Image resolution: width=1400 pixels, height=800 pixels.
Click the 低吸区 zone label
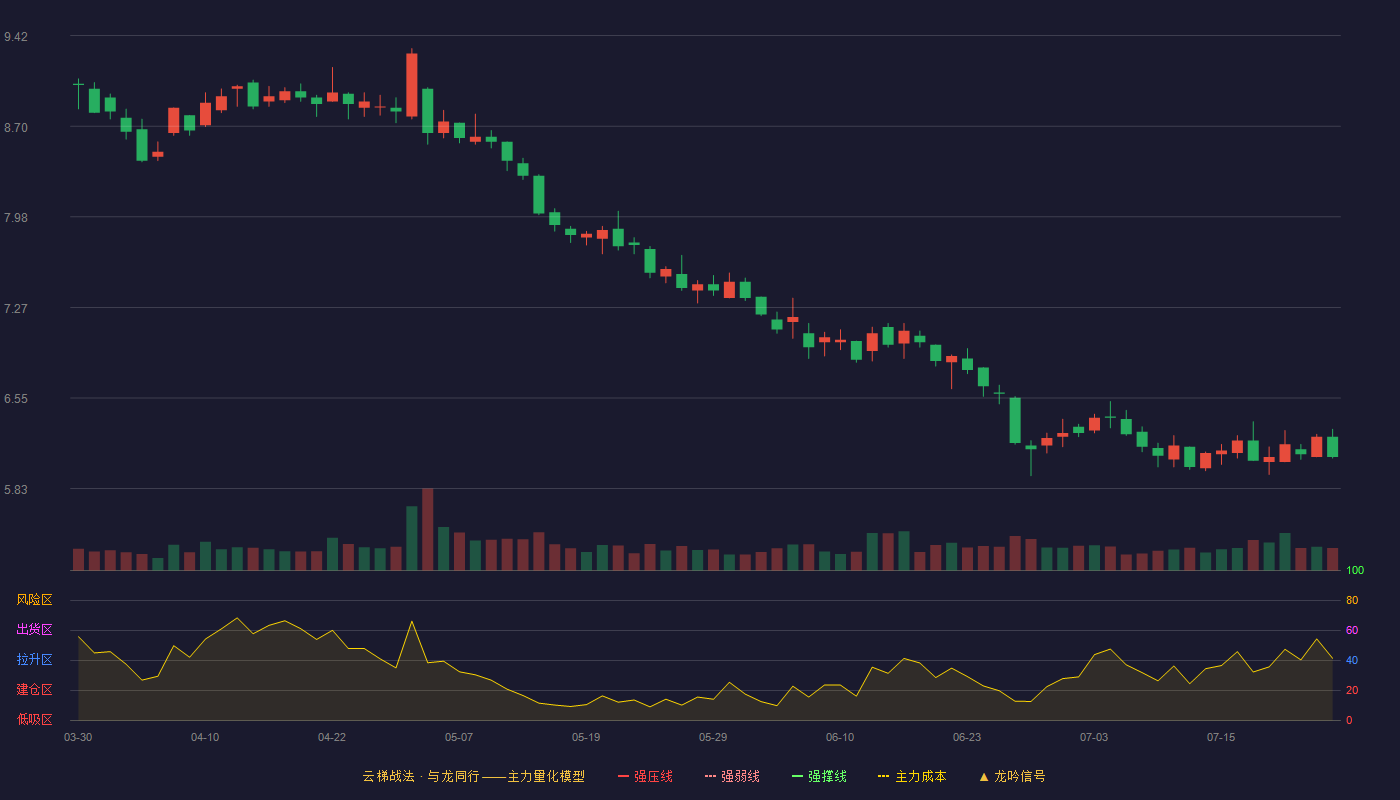(x=34, y=720)
